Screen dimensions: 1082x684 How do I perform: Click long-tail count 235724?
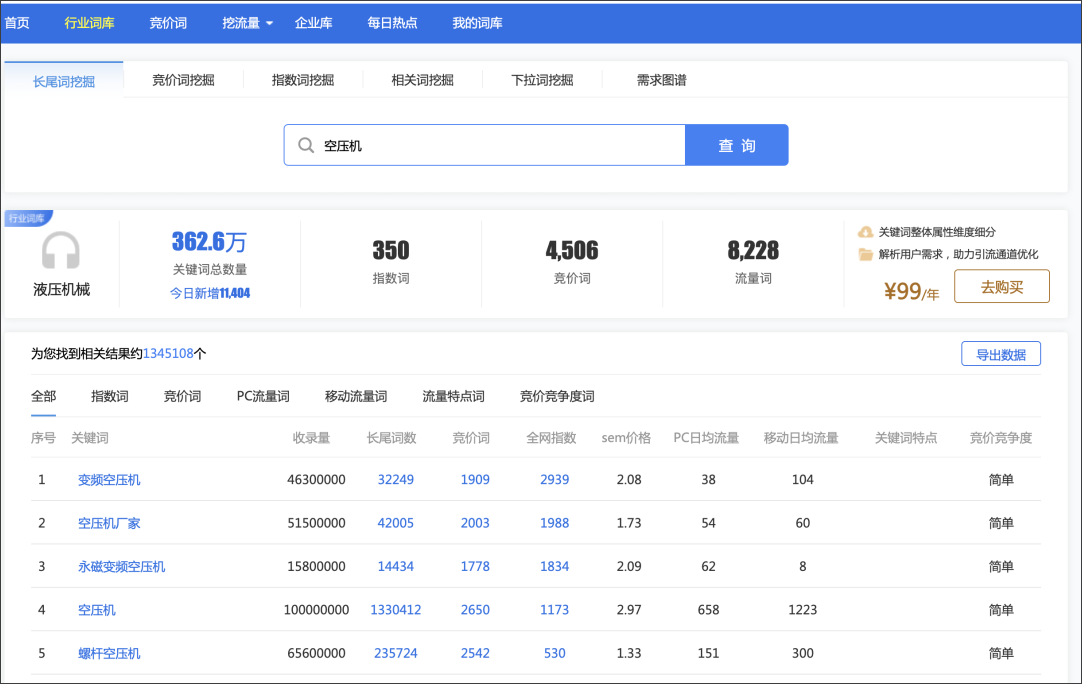click(395, 654)
